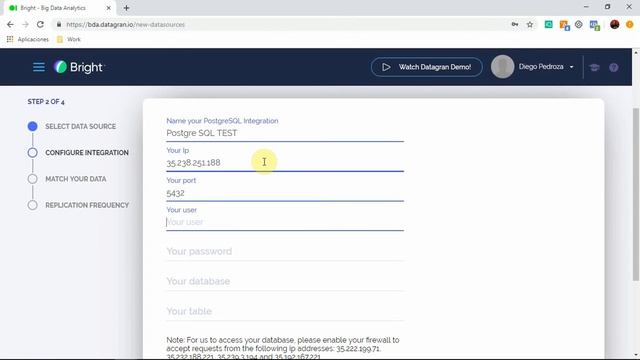The height and width of the screenshot is (360, 640).
Task: Click the firewall note paragraph text
Action: coord(282,349)
